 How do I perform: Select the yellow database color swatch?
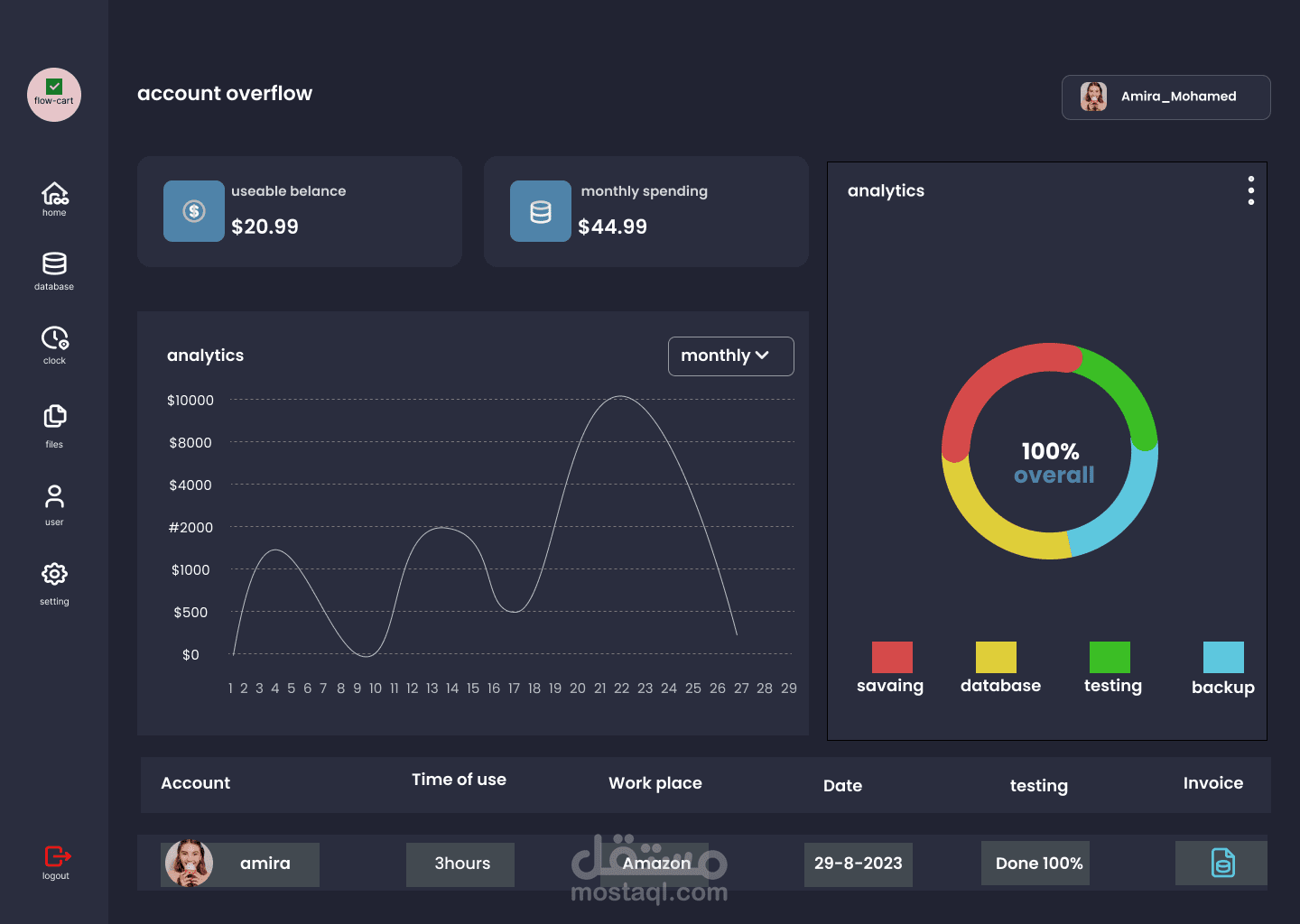point(996,657)
